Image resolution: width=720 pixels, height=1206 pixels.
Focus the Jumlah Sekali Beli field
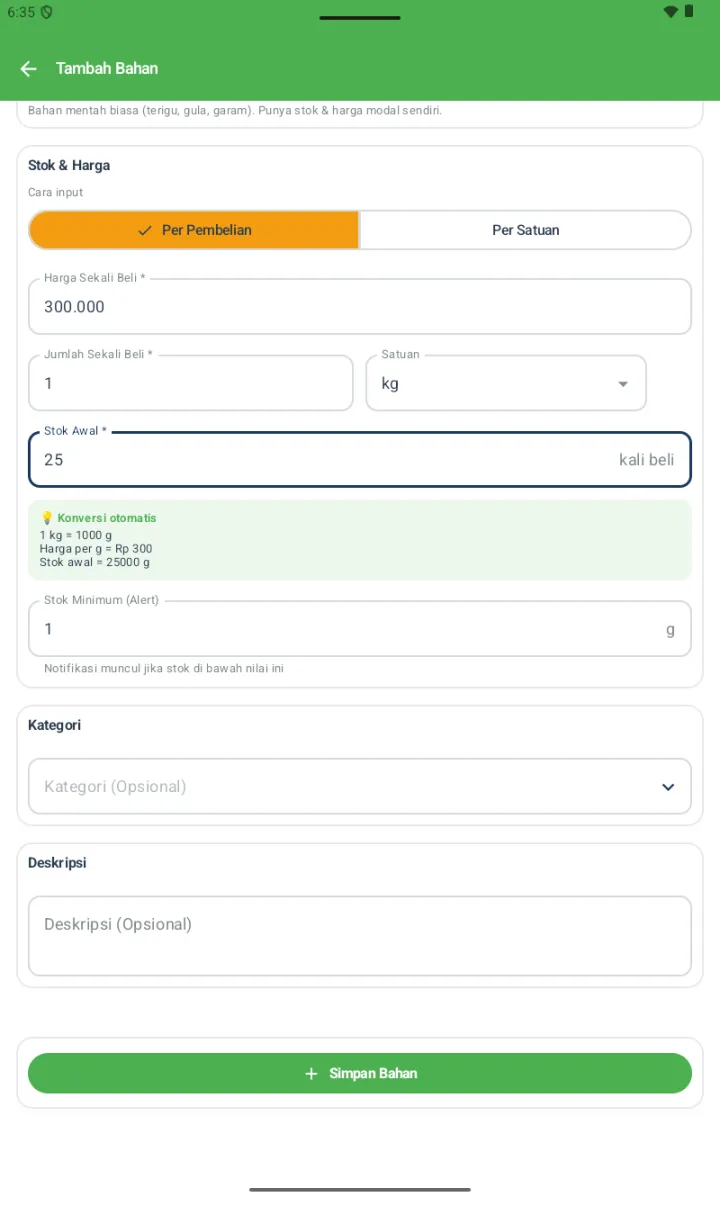click(x=191, y=383)
